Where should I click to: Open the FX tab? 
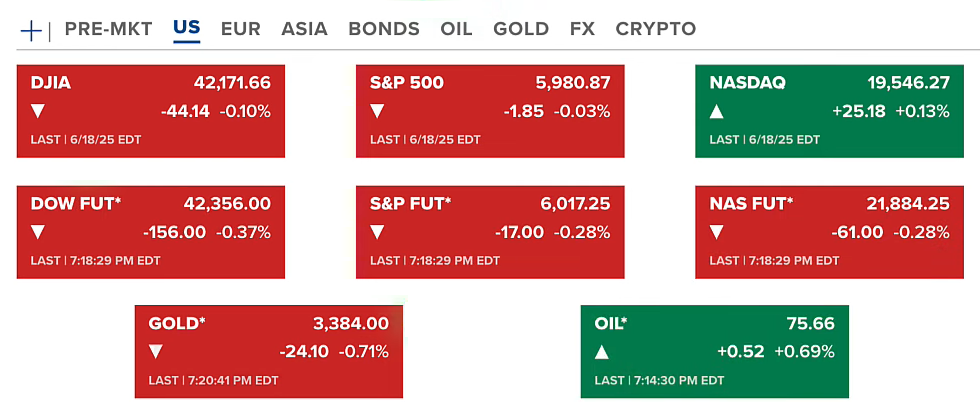pyautogui.click(x=582, y=29)
